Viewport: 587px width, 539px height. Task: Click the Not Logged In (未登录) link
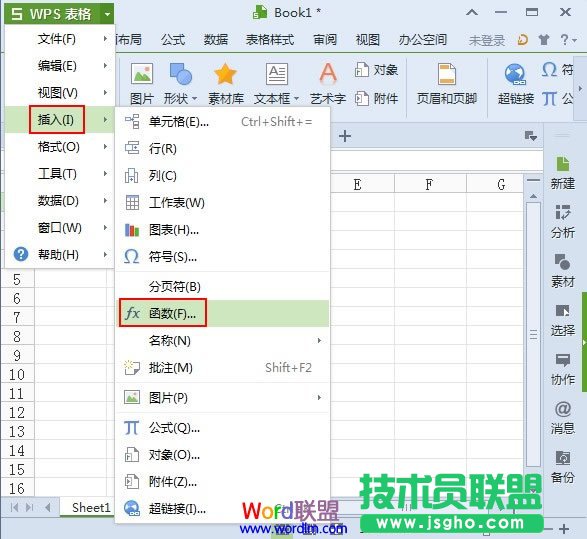point(487,40)
